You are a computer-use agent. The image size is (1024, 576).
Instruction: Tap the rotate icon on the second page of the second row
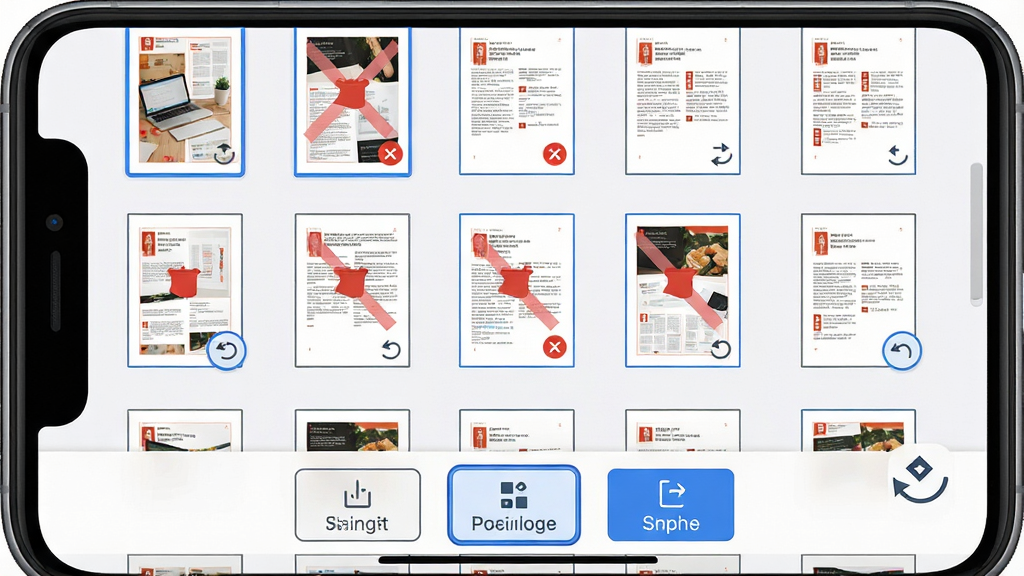391,350
